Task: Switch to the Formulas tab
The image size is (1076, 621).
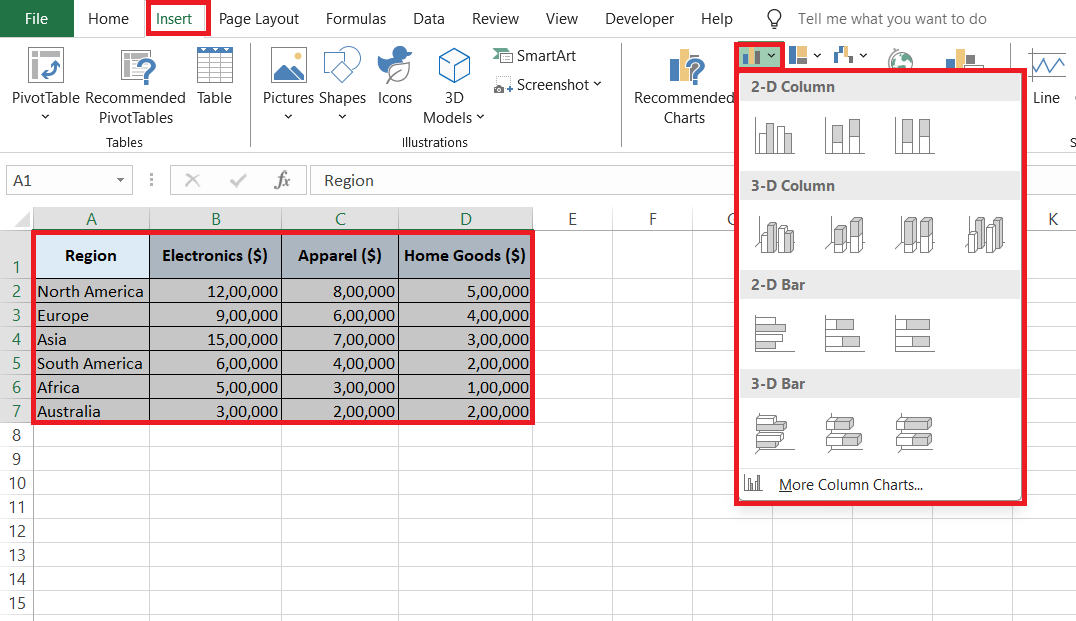Action: point(355,19)
